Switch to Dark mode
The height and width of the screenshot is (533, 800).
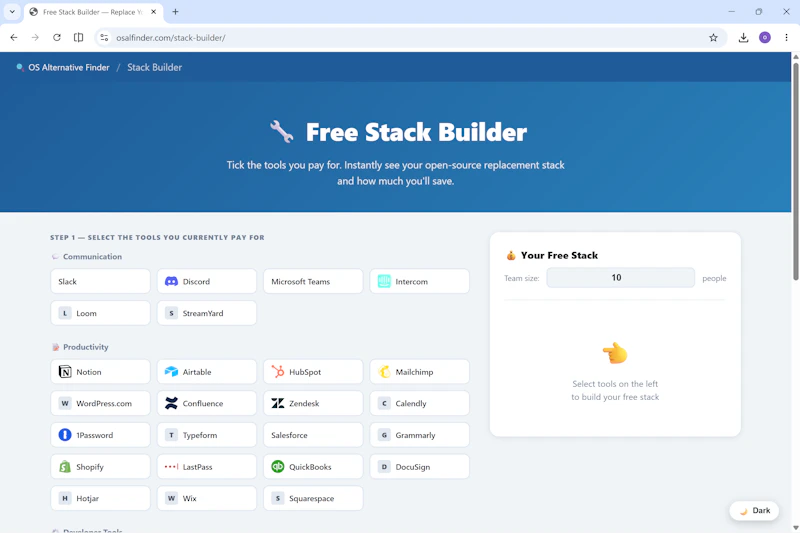coord(754,511)
